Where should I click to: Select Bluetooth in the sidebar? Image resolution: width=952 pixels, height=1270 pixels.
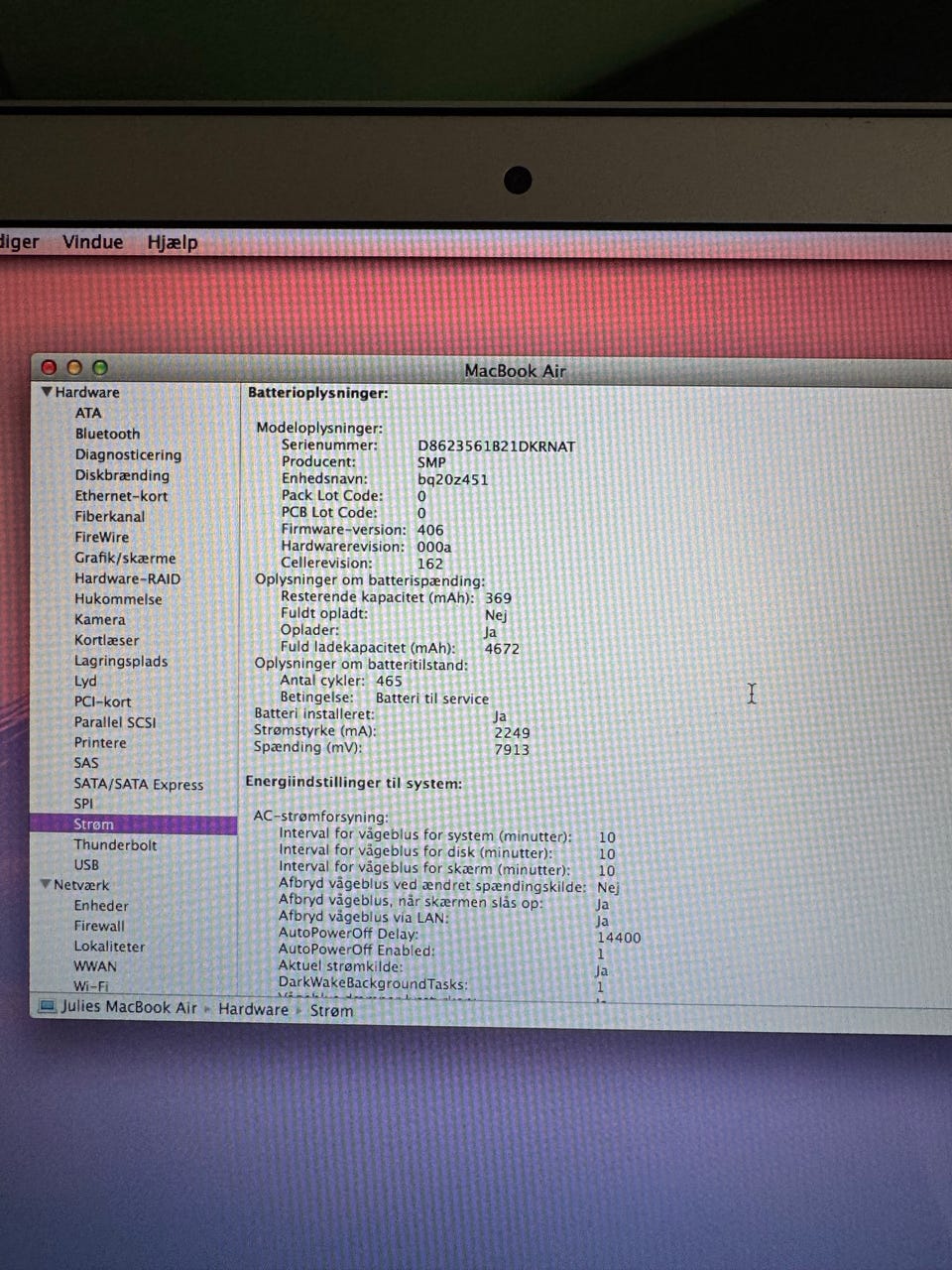(107, 434)
